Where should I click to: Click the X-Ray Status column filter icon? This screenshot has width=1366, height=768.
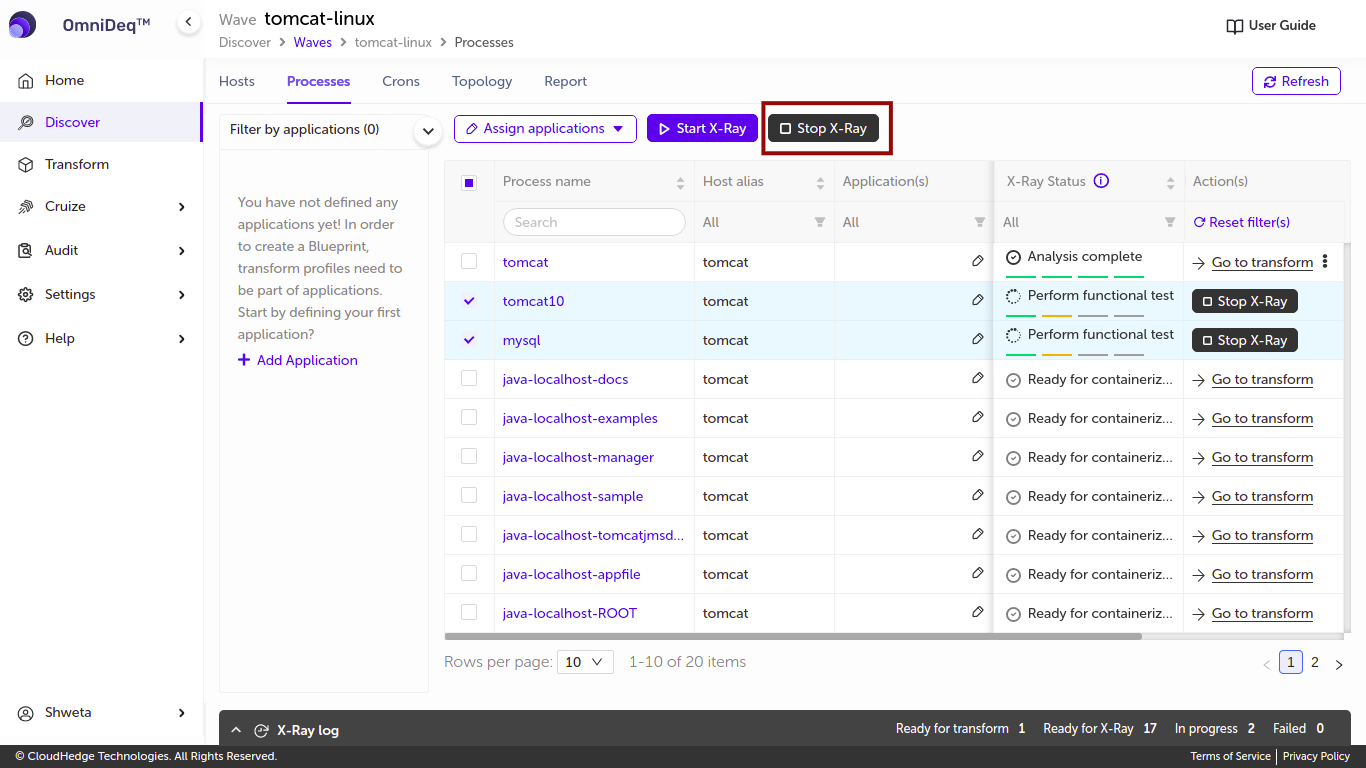pos(1169,222)
